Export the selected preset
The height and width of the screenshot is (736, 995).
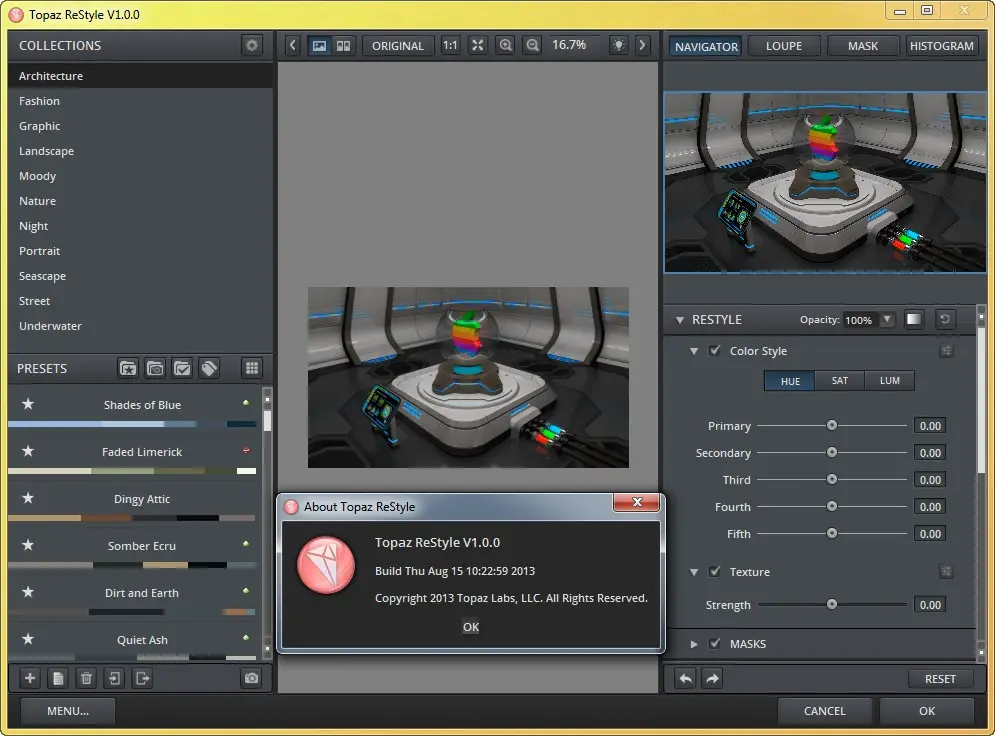click(x=142, y=678)
